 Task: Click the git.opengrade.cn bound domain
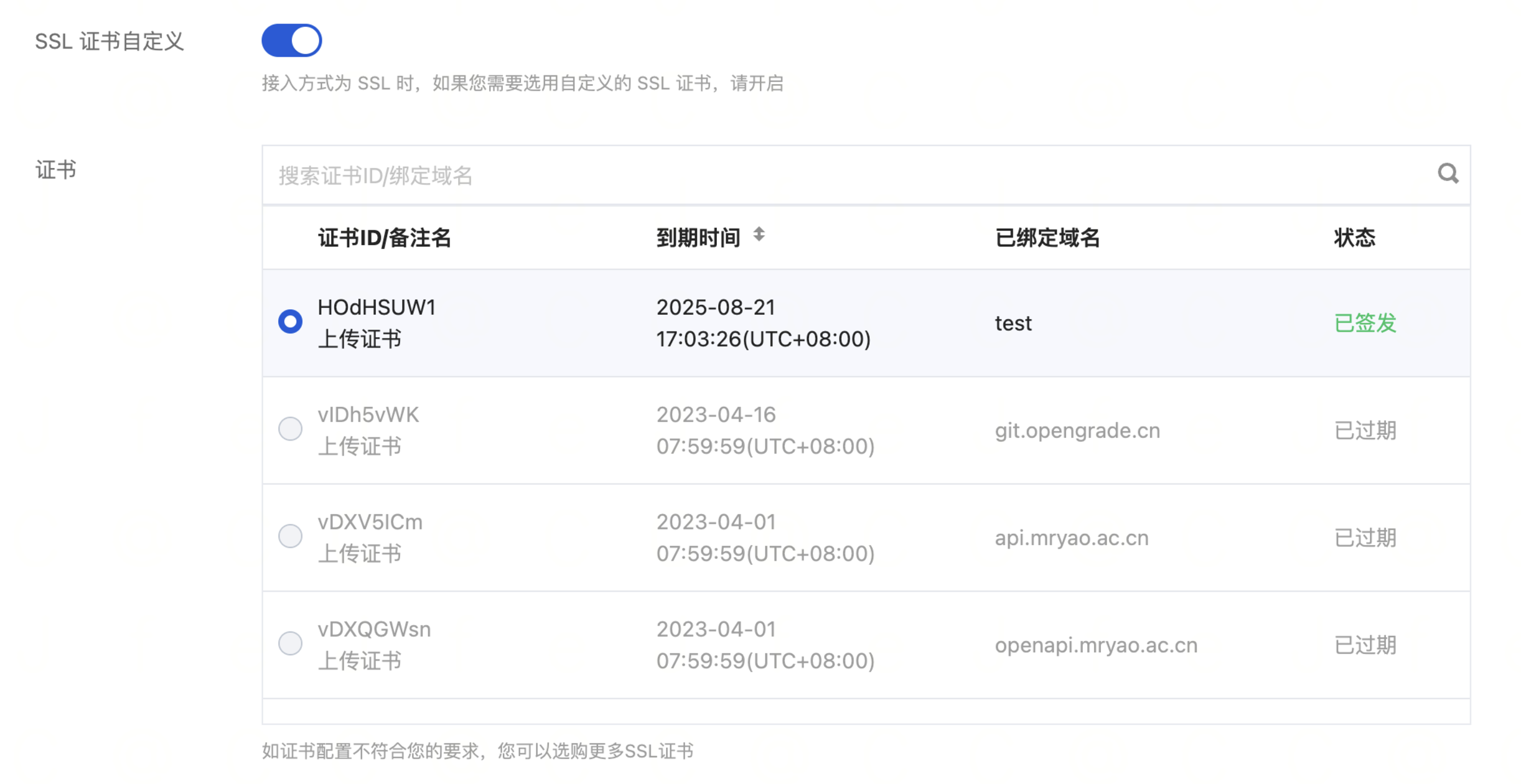click(x=1077, y=431)
